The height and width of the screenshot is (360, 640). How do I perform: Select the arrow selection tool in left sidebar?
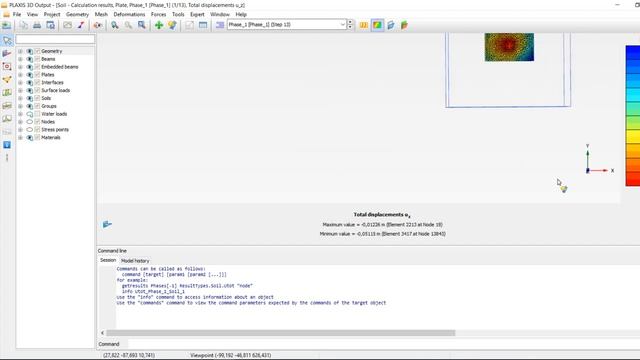coord(7,40)
